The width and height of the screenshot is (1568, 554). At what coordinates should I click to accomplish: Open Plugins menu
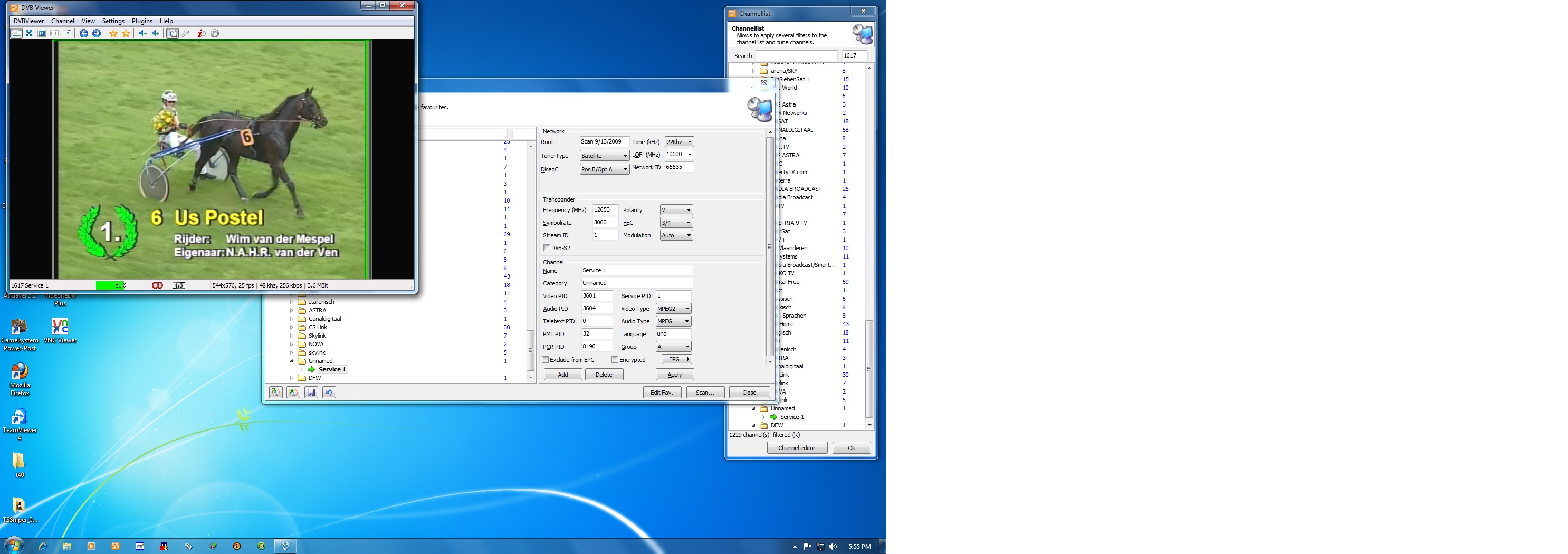click(142, 21)
